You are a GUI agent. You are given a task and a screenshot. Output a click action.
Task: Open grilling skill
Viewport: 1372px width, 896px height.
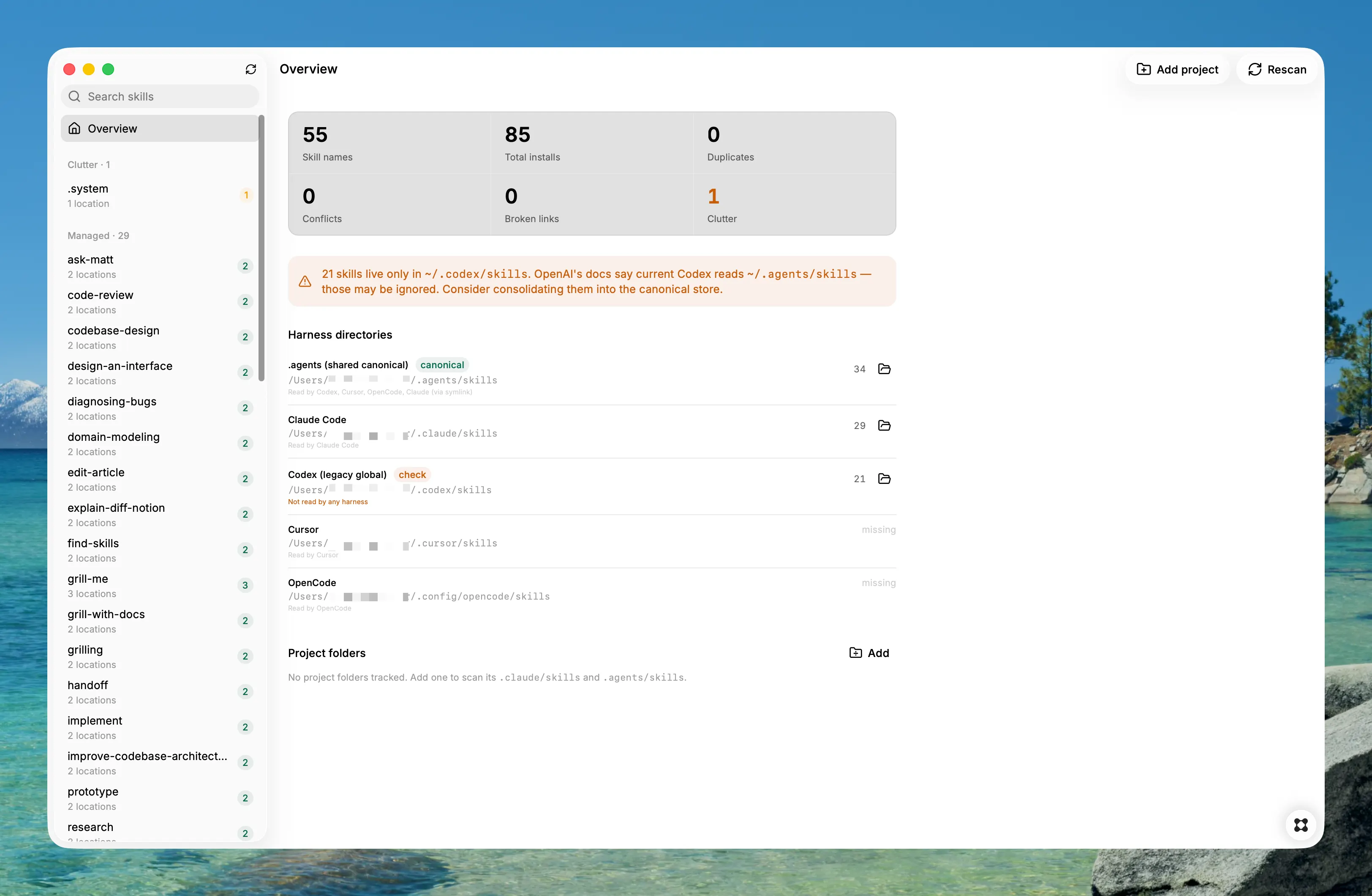[160, 656]
